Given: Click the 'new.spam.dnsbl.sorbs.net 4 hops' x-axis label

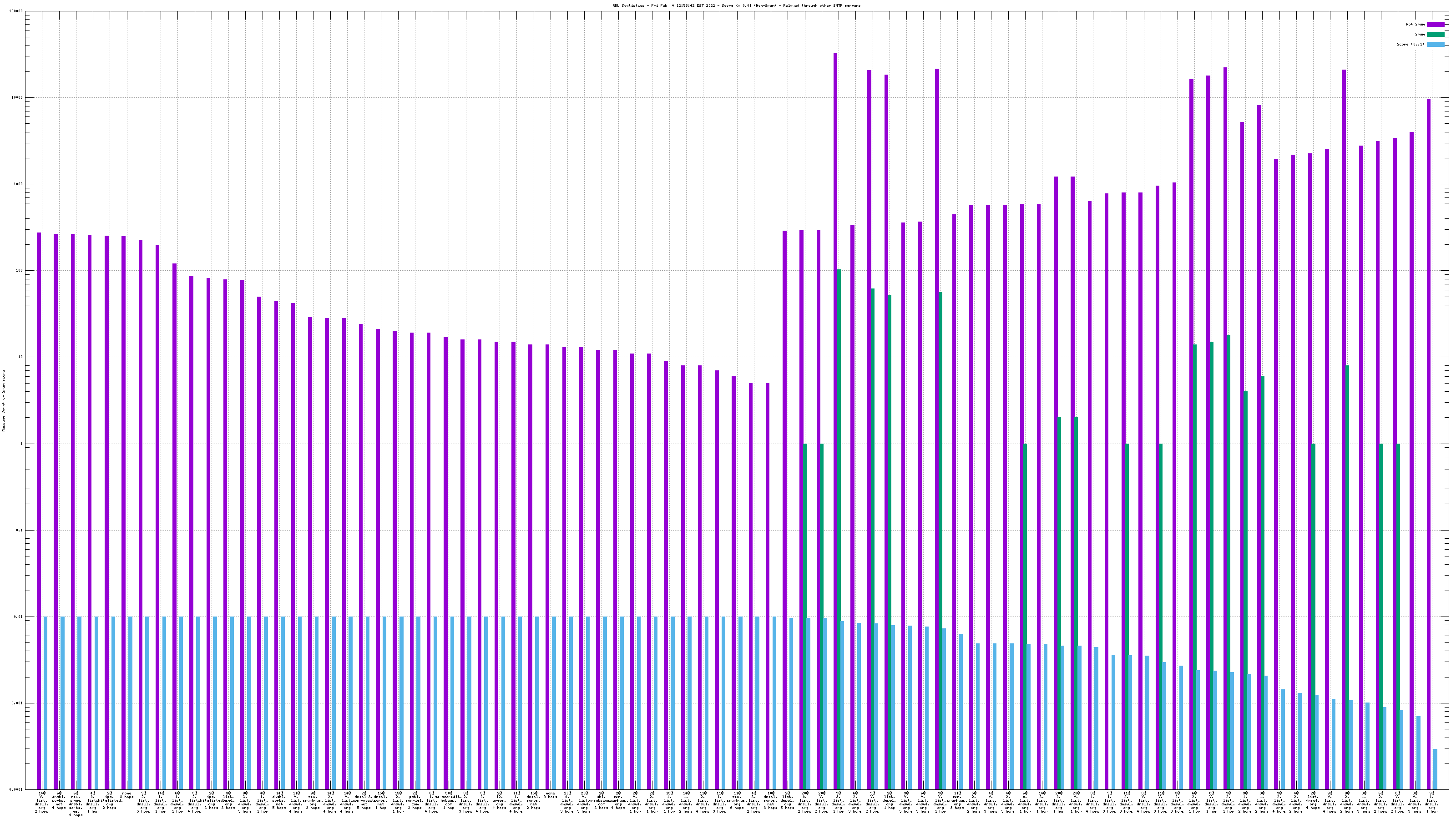Looking at the screenshot, I should click(x=76, y=804).
